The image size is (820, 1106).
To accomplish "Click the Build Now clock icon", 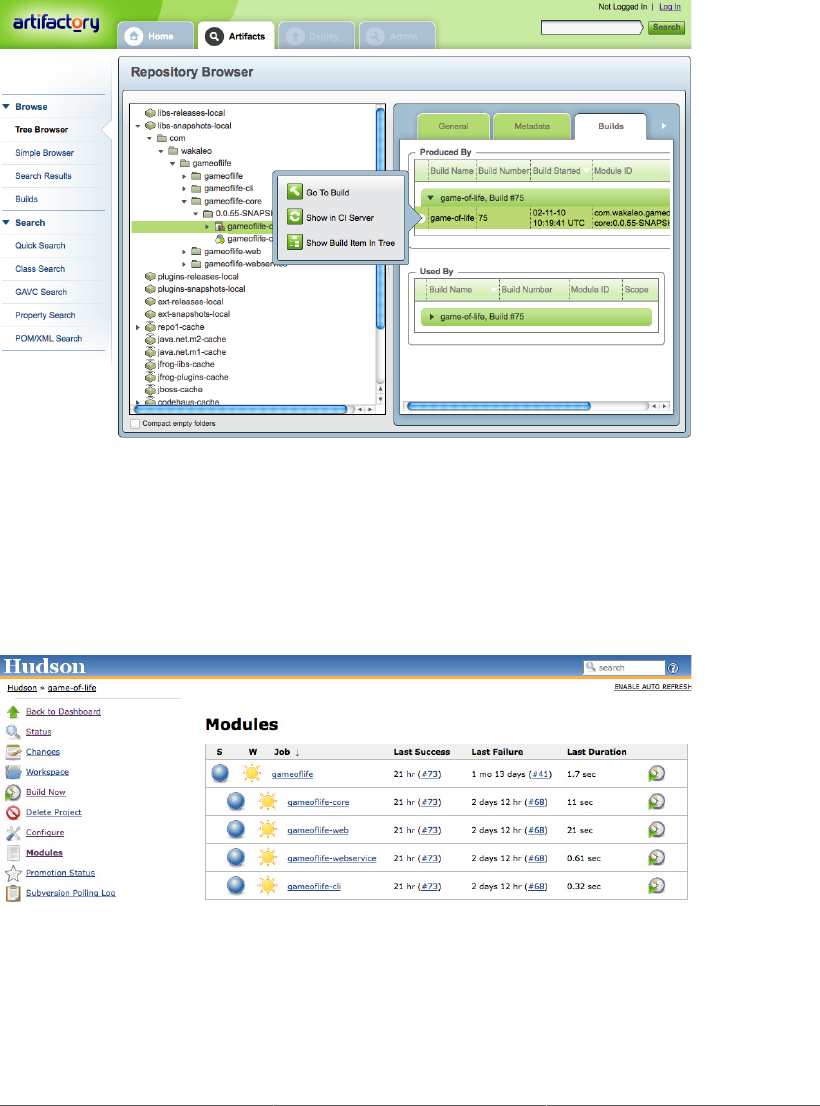I will (x=13, y=792).
